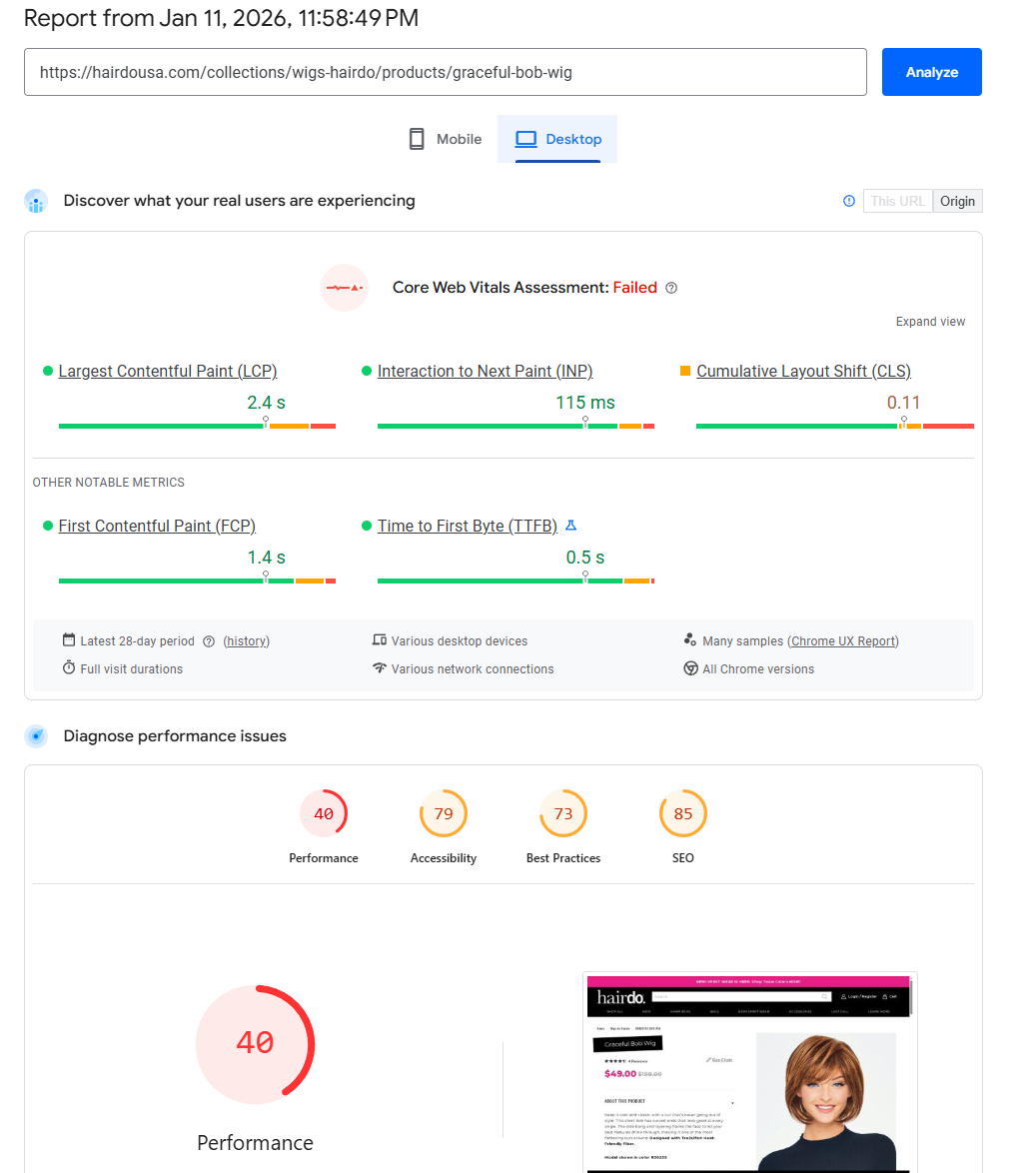The width and height of the screenshot is (1036, 1173).
Task: Click the report date heading text
Action: [x=222, y=18]
